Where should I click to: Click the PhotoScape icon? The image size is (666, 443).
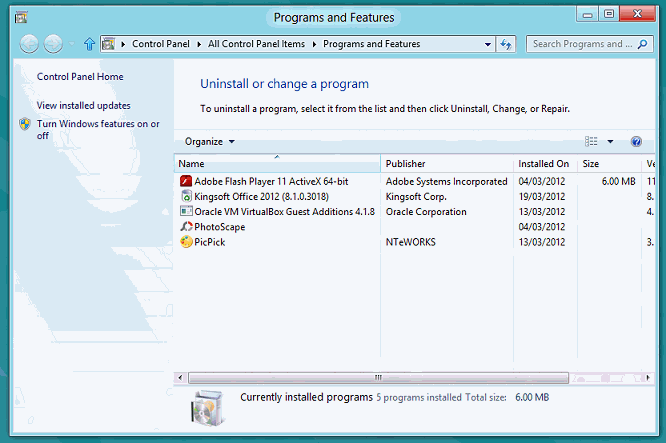tap(186, 226)
